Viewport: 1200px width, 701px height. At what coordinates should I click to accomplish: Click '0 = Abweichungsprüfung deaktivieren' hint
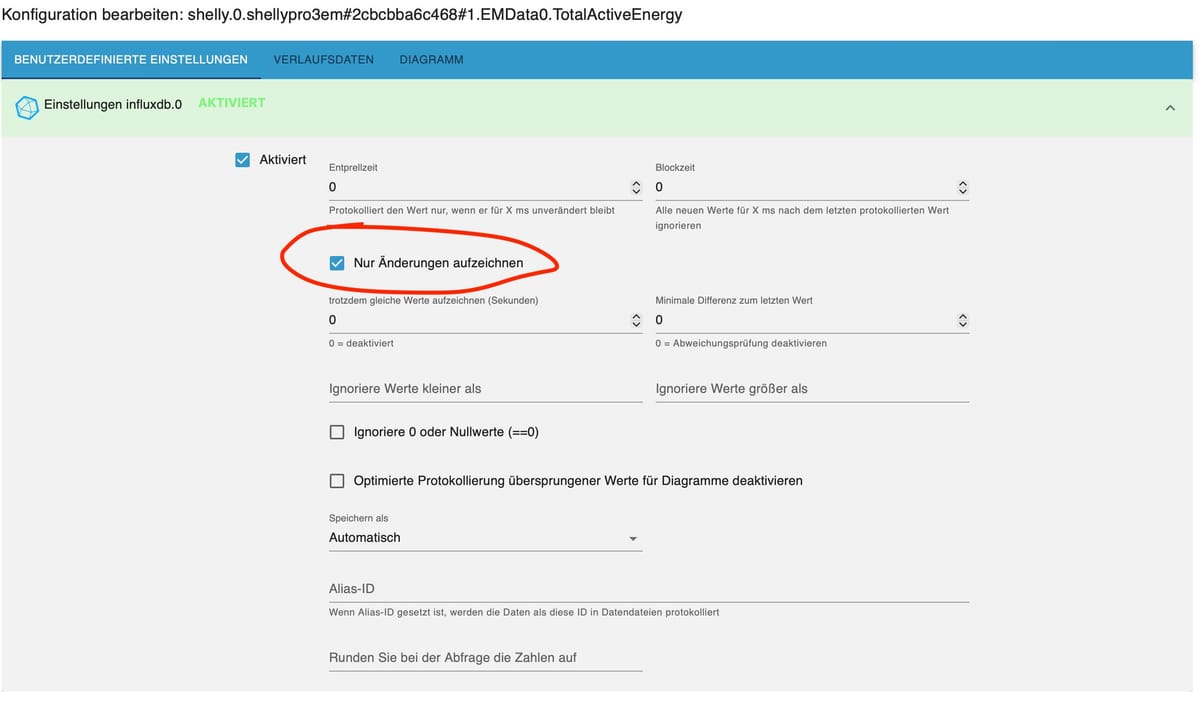pos(741,343)
